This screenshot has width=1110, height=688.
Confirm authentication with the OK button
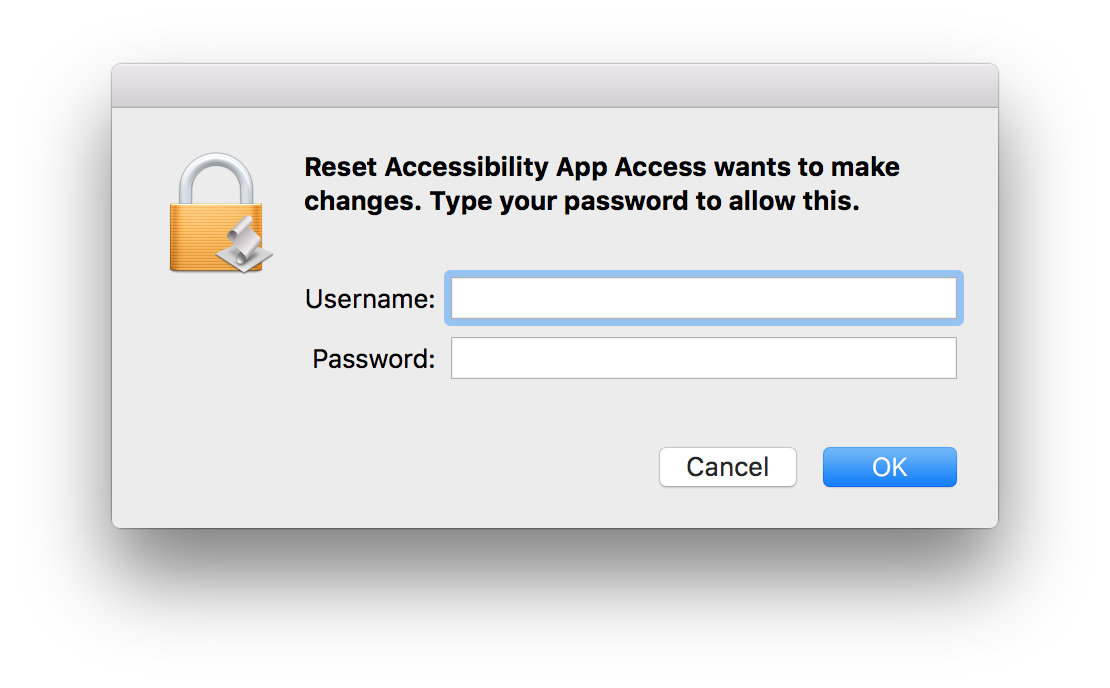889,467
